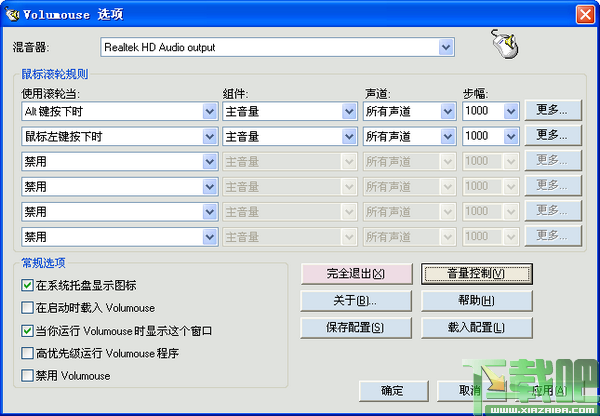The height and width of the screenshot is (416, 600).
Task: Open 音量控制(V) button
Action: 477,274
